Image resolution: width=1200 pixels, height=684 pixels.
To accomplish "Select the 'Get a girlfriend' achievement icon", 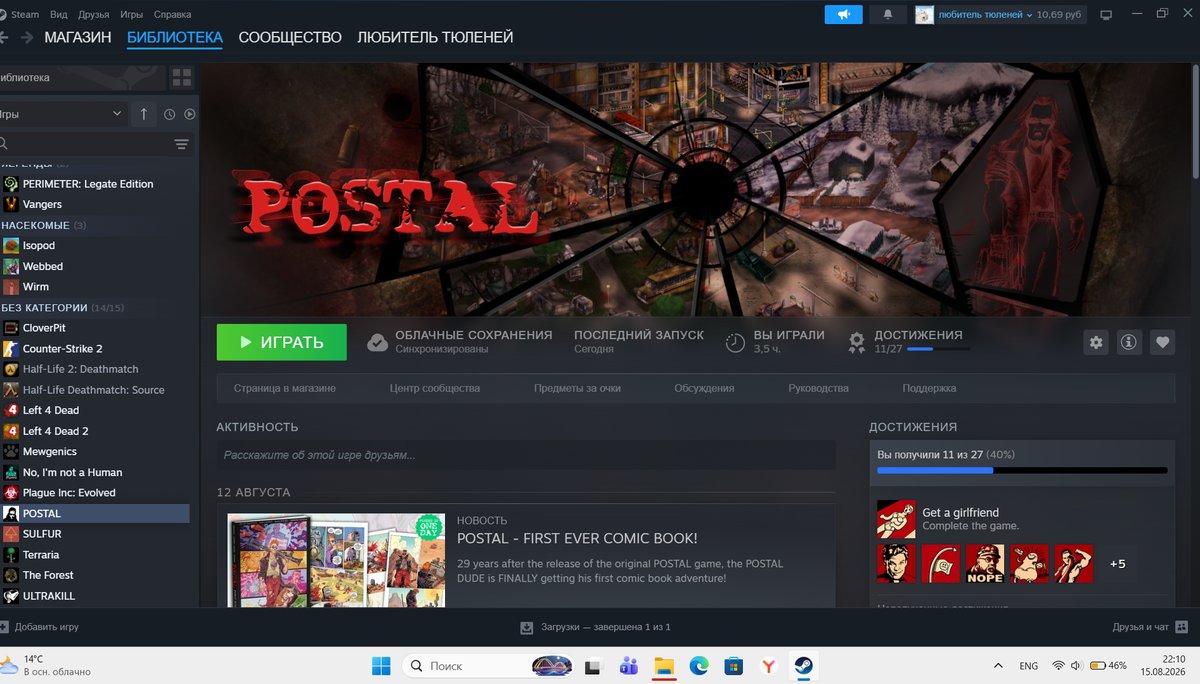I will point(896,519).
